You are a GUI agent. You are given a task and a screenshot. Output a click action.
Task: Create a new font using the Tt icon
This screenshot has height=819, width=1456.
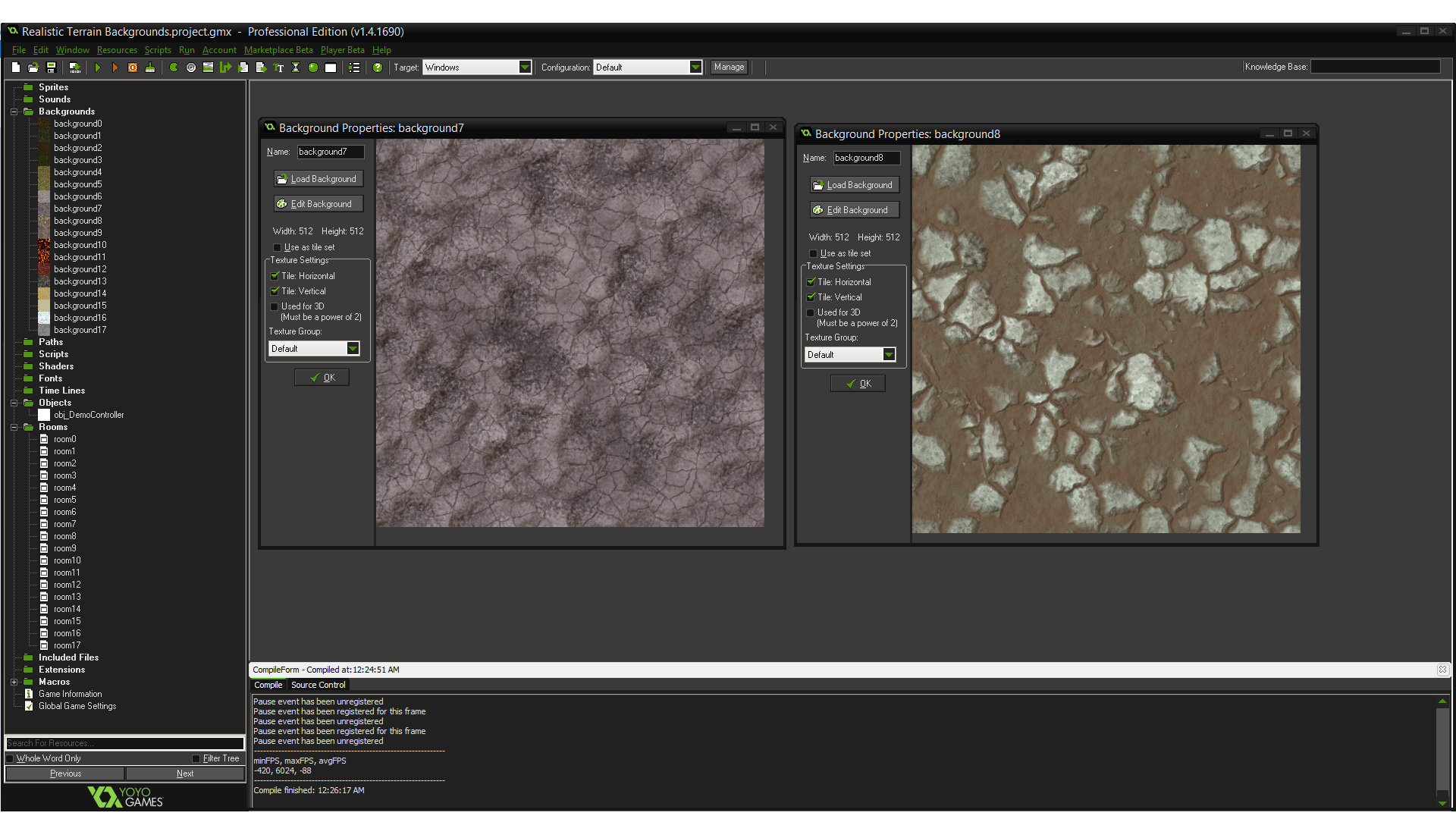(x=278, y=67)
